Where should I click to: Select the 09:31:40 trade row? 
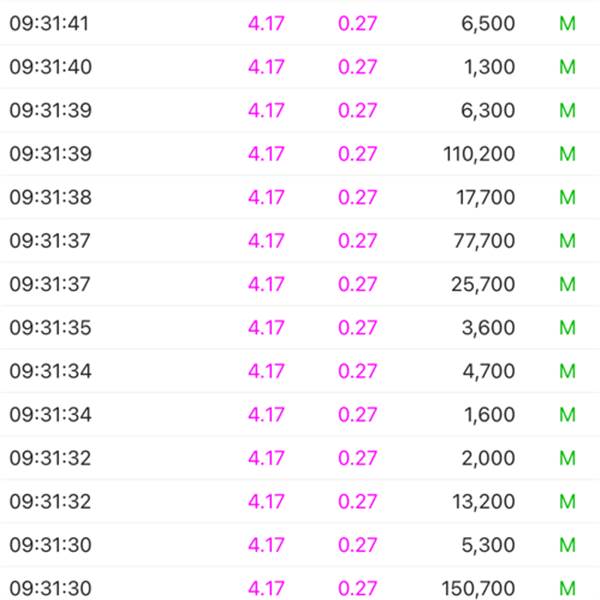pos(300,67)
